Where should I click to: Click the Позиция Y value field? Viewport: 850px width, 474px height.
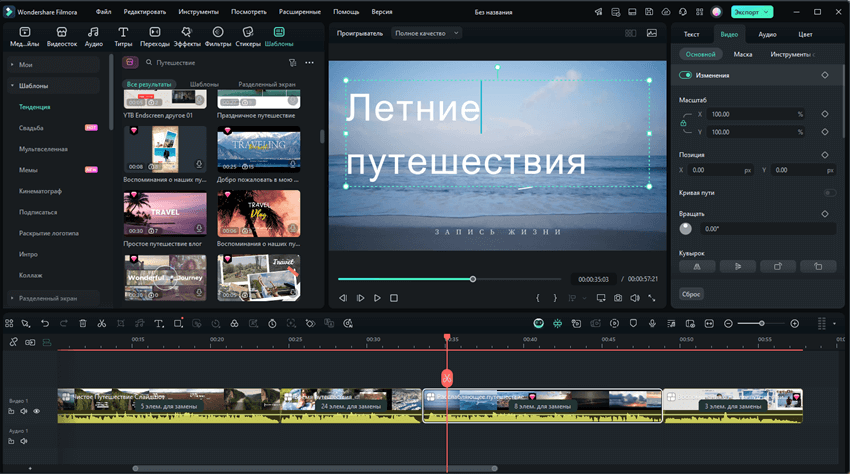point(803,170)
